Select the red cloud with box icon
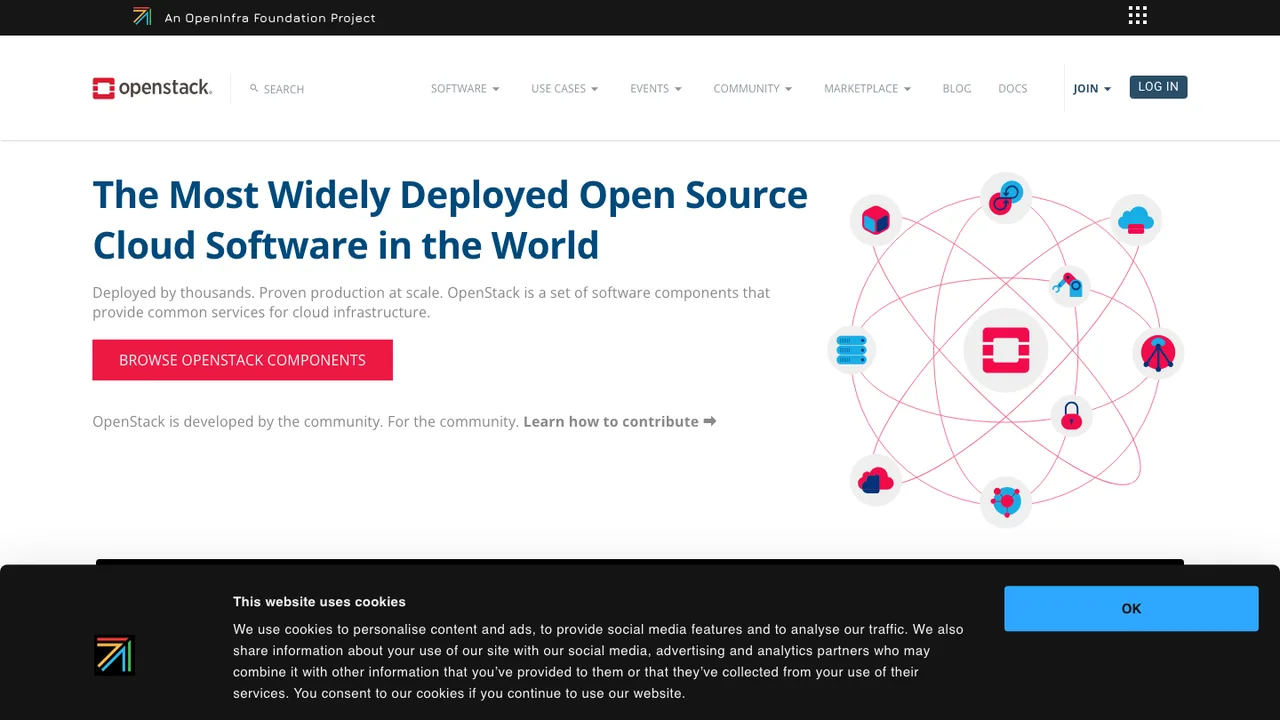This screenshot has height=720, width=1280. (876, 480)
